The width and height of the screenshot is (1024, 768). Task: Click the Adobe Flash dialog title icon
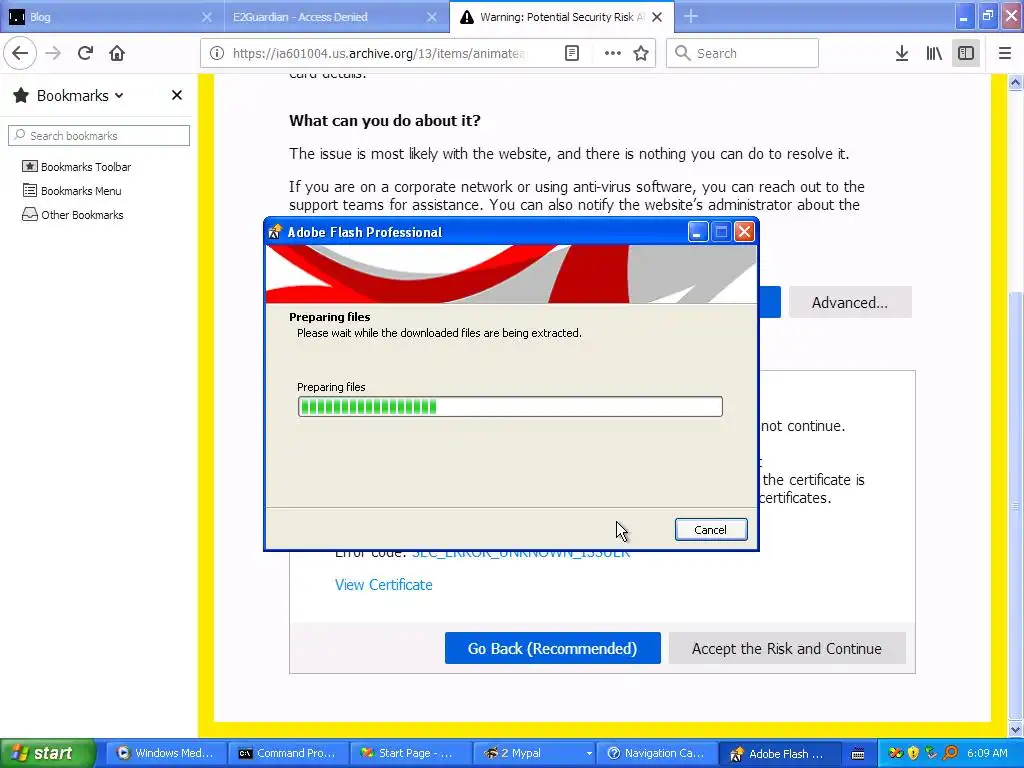[275, 232]
